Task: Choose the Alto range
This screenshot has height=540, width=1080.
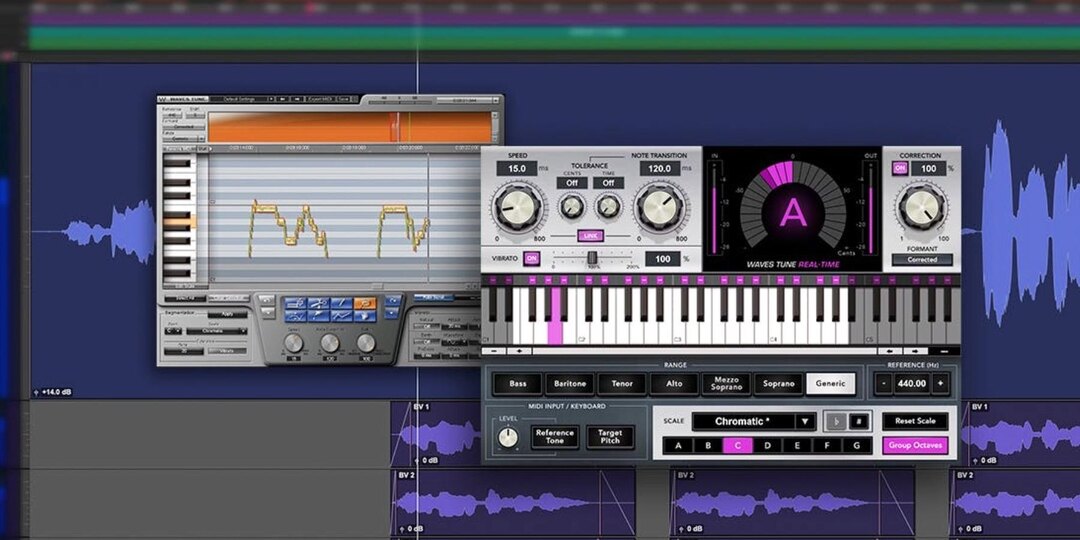Action: tap(674, 384)
